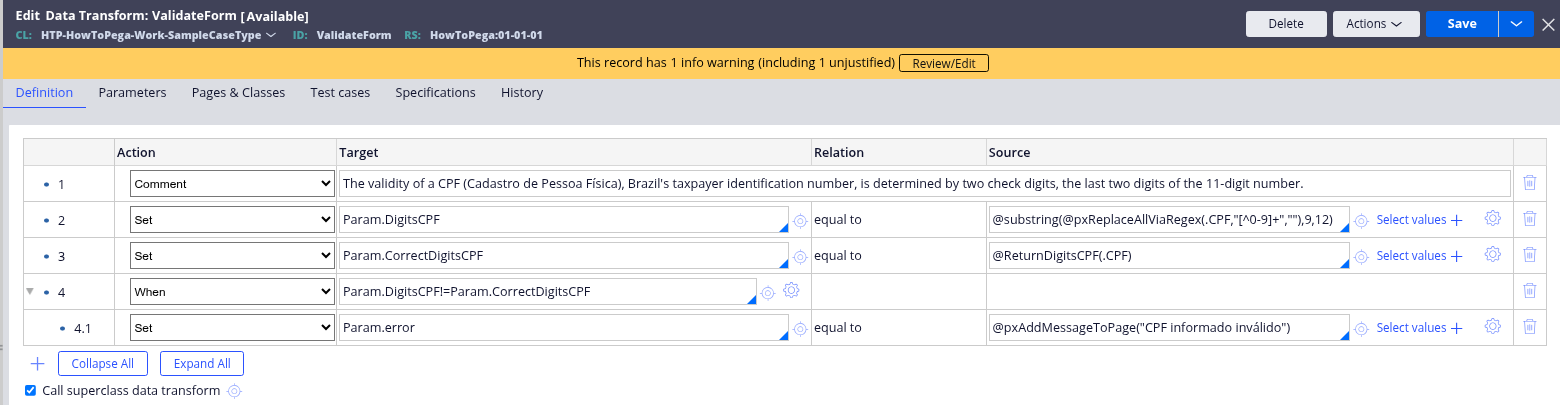Click the Delete button
The width and height of the screenshot is (1560, 405).
[1286, 24]
